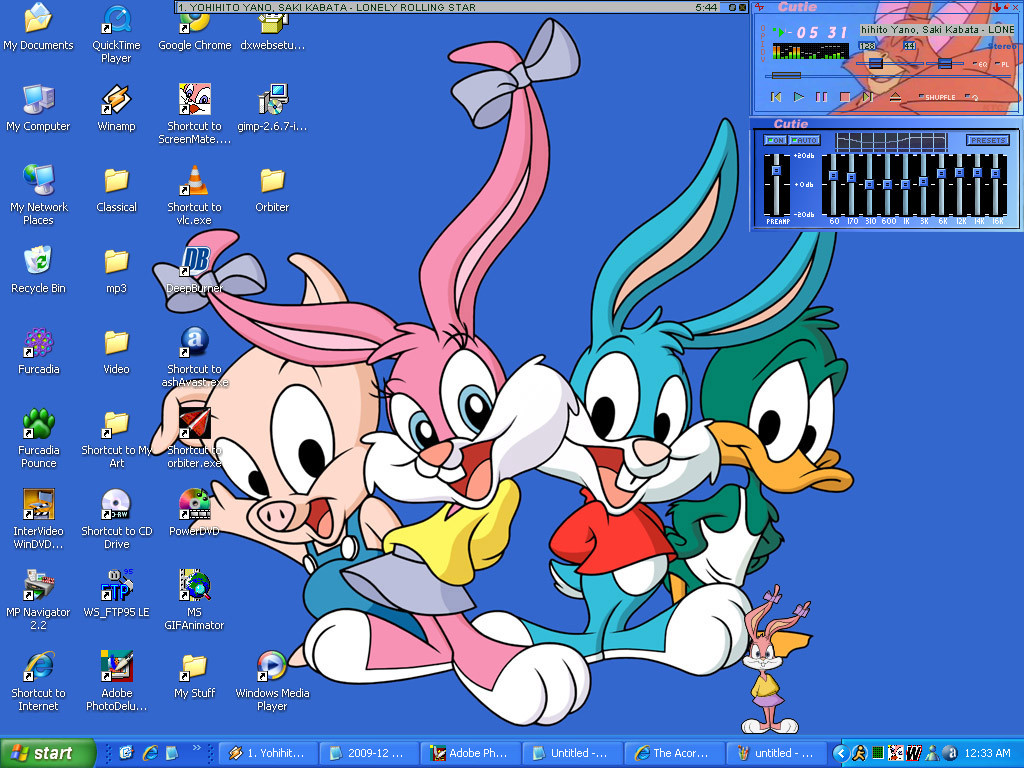Screen dimensions: 1024x768
Task: Switch to Adobe PhotoDeluxe taskbar button
Action: [472, 753]
